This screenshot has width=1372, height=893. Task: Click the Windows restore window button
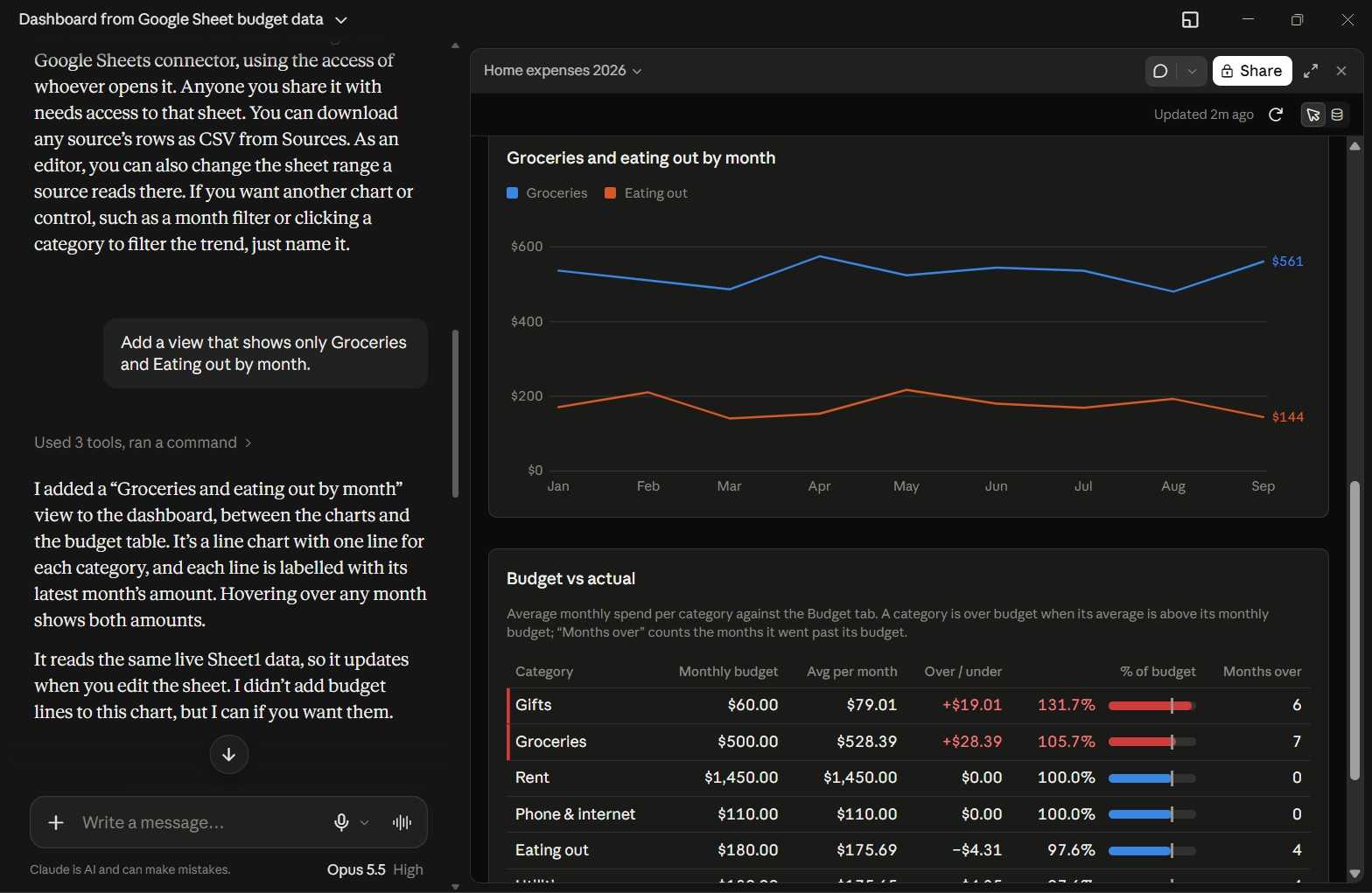tap(1297, 19)
